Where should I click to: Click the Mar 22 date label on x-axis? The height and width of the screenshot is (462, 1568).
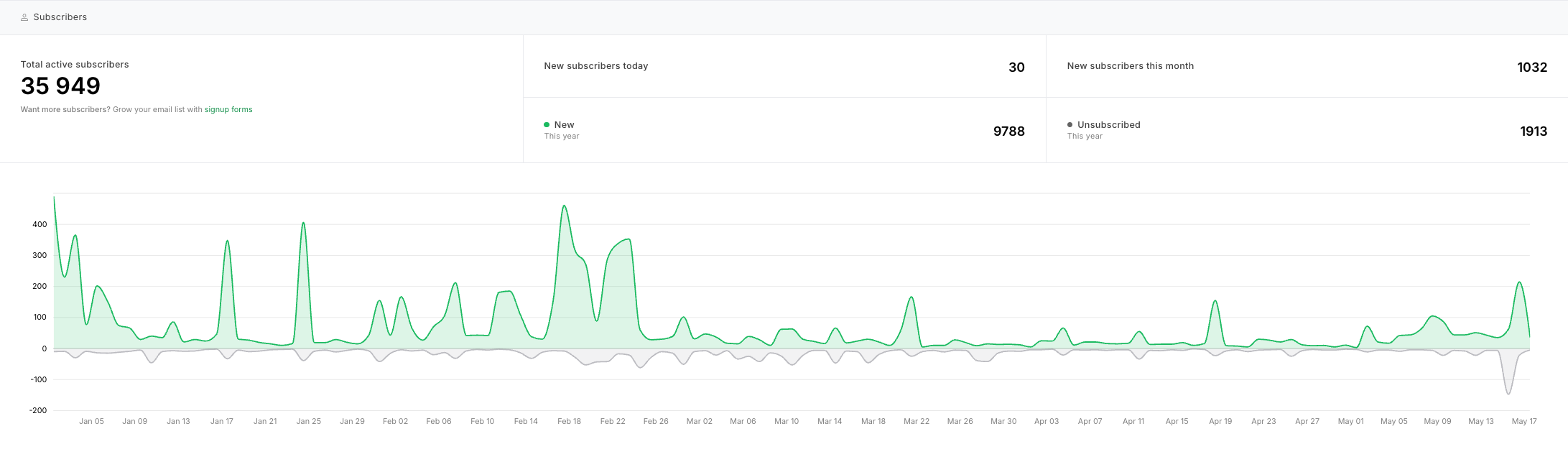tap(916, 422)
